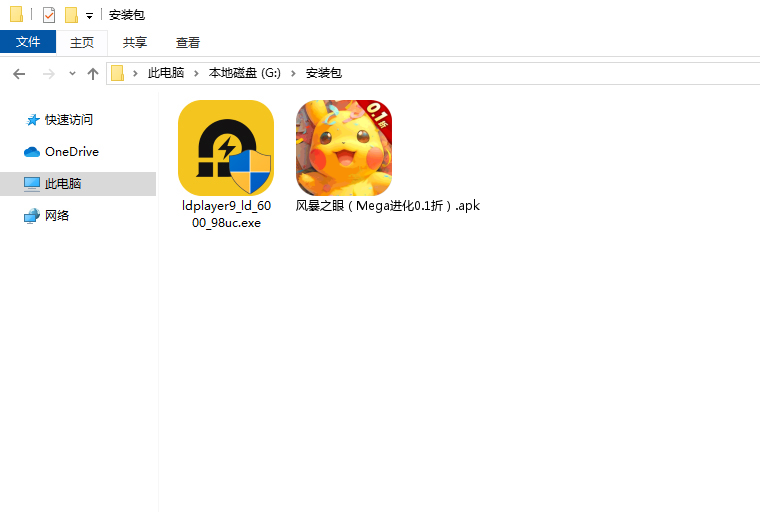Click the folder system icon at title bar left

coord(16,15)
